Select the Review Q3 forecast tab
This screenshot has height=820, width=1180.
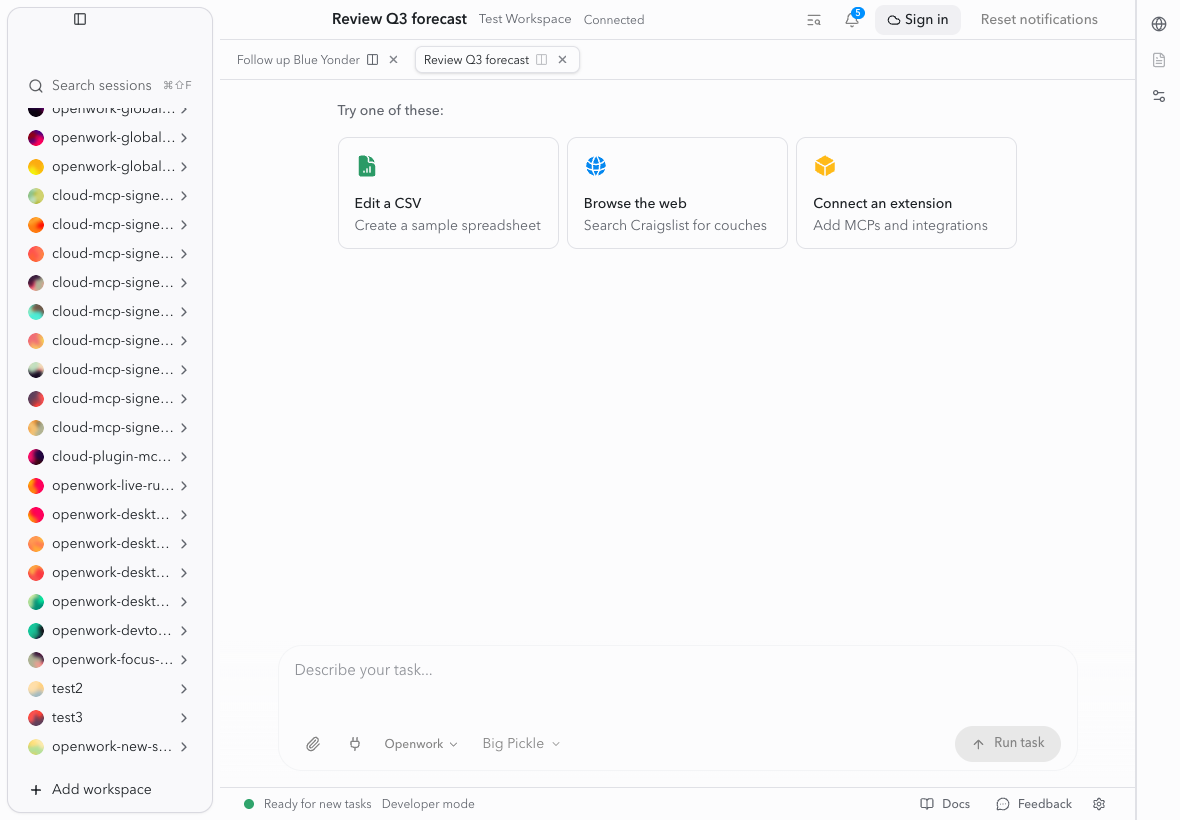[x=476, y=59]
